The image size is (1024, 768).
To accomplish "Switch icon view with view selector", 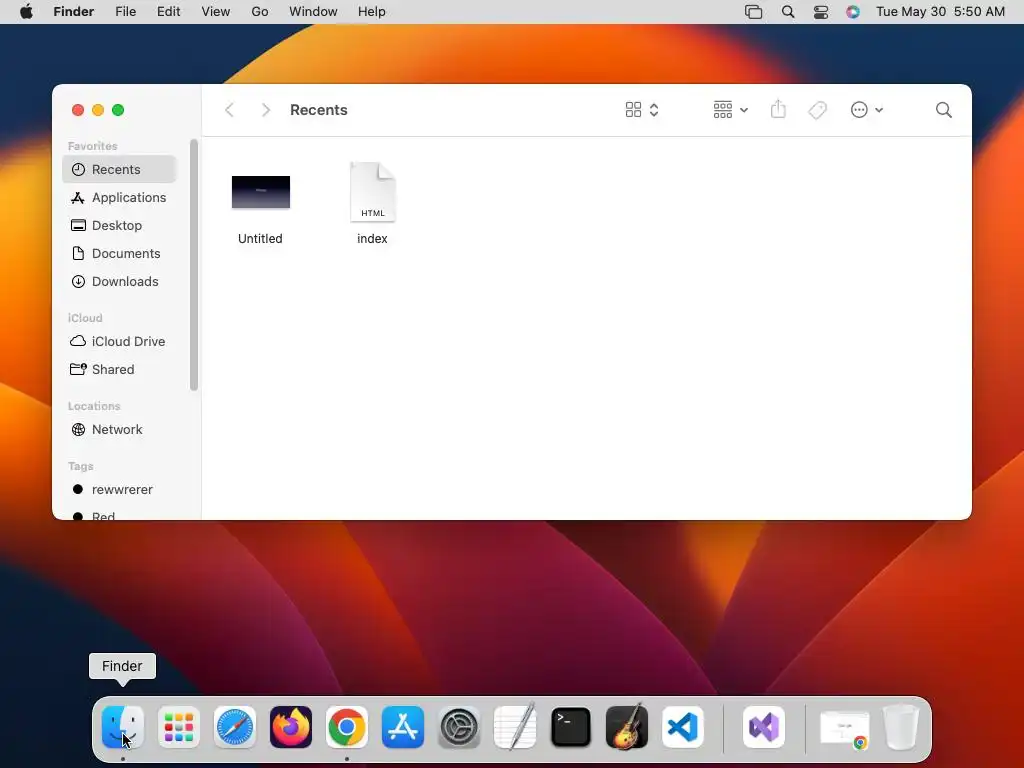I will coord(642,110).
